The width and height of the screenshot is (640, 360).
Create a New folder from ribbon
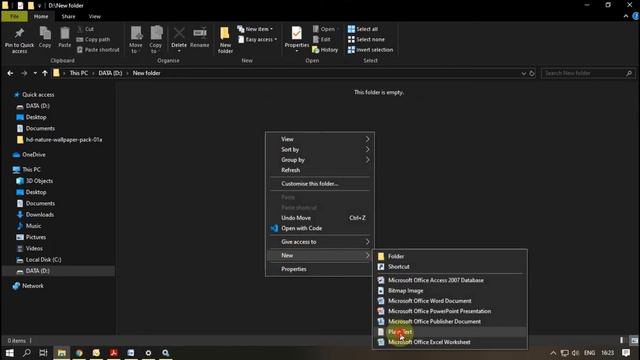point(225,40)
